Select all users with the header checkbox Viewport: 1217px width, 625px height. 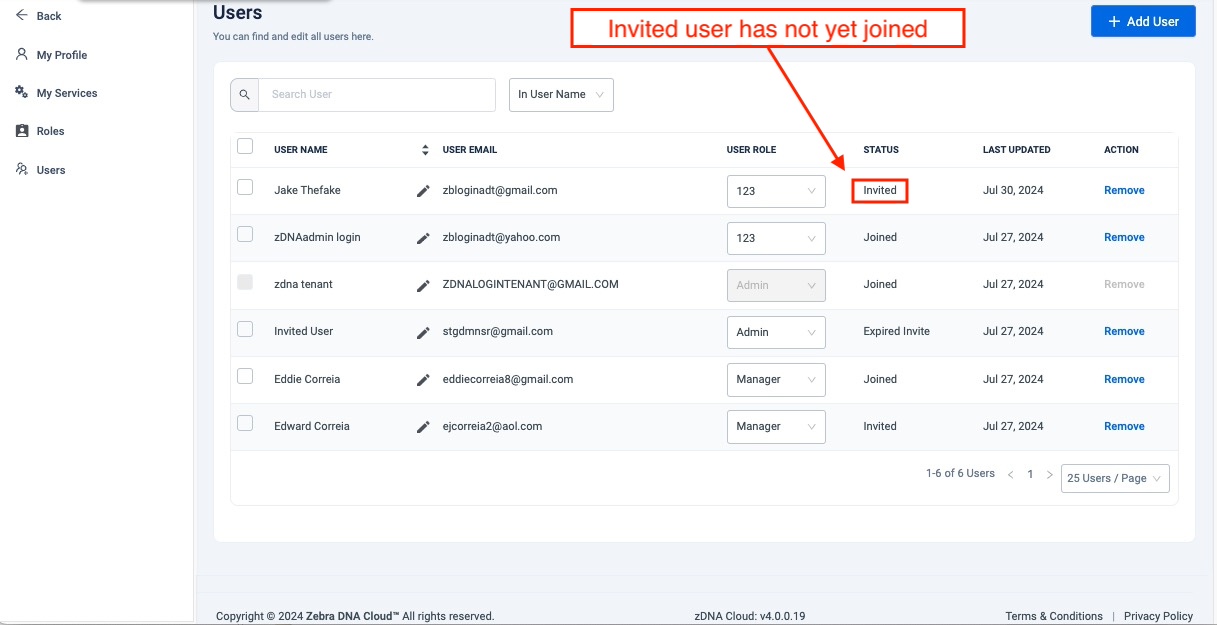coord(245,147)
